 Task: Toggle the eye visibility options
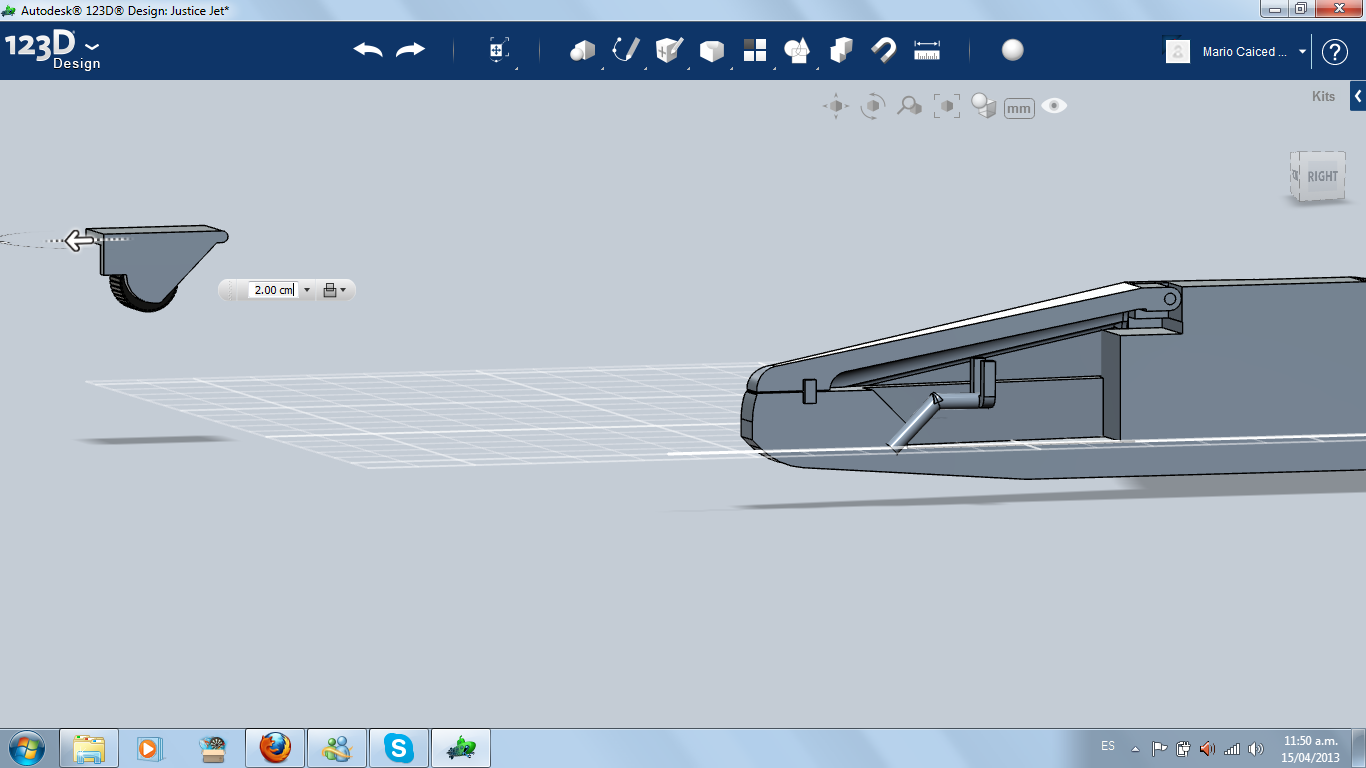1054,106
